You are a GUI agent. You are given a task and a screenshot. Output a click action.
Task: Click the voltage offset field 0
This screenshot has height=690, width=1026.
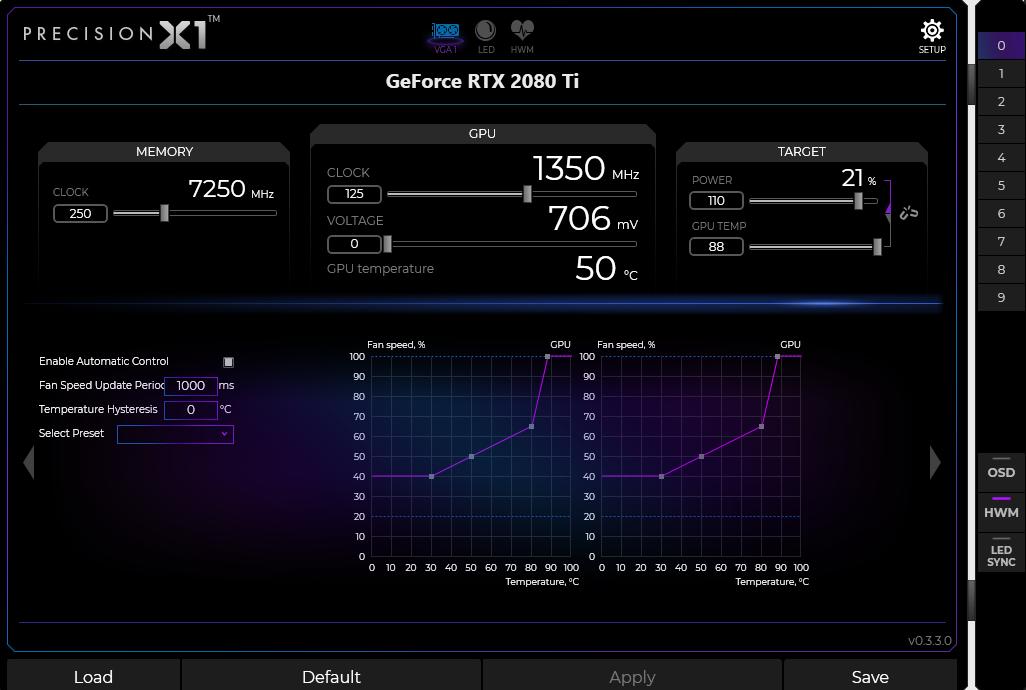(x=354, y=244)
